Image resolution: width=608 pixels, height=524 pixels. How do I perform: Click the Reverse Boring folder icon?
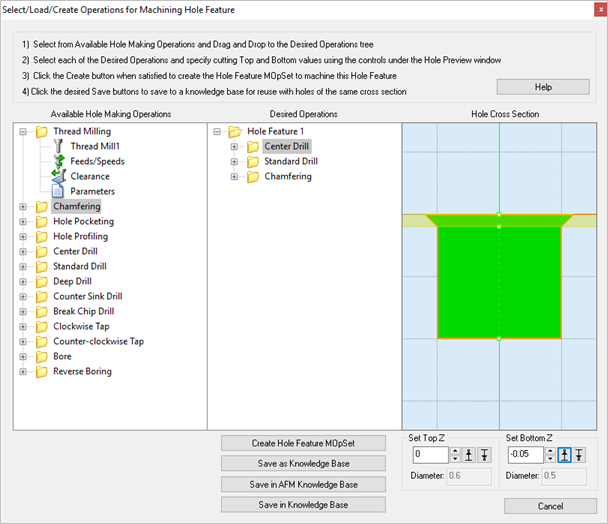coord(41,372)
